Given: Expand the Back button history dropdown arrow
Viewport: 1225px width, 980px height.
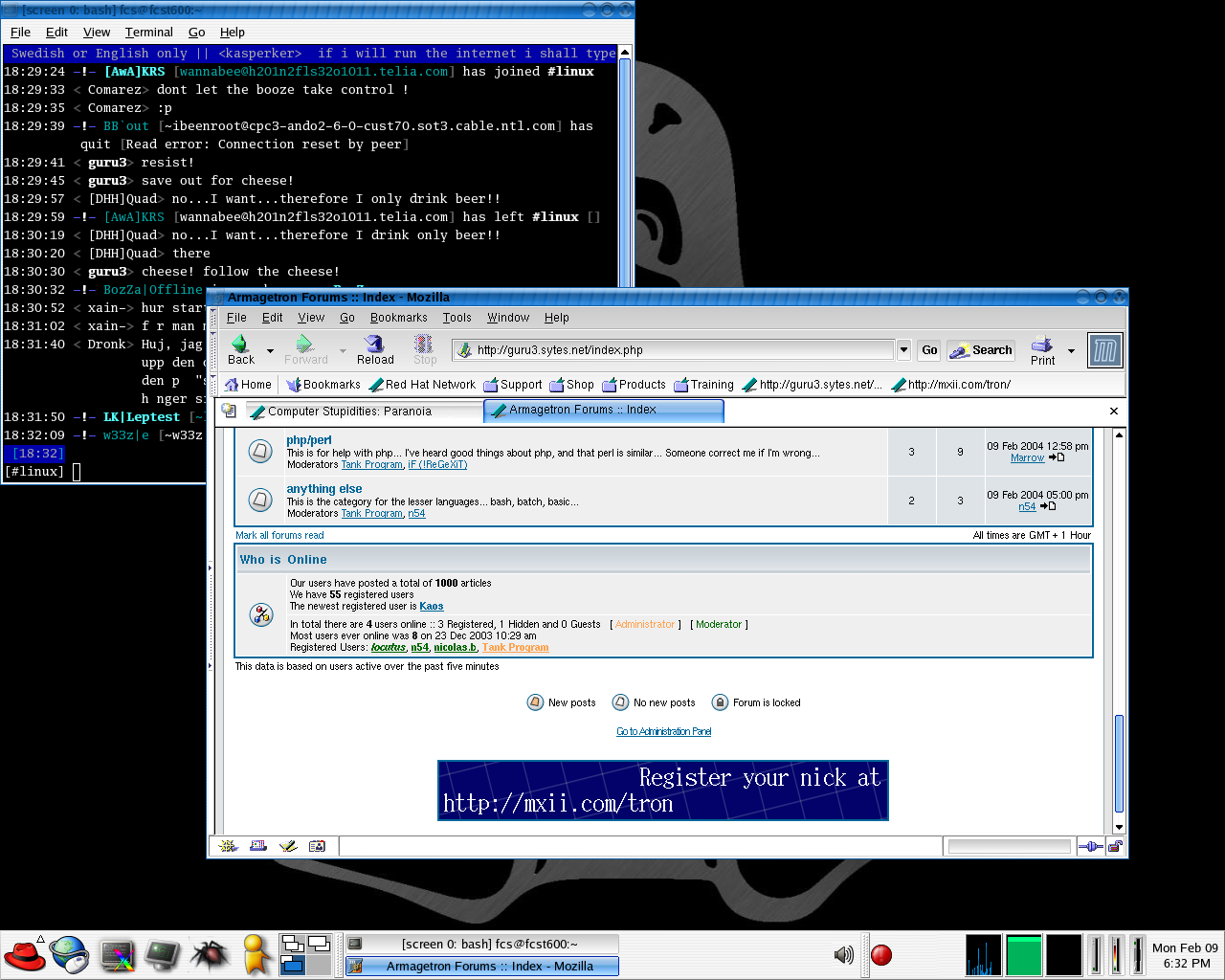Looking at the screenshot, I should pos(270,351).
